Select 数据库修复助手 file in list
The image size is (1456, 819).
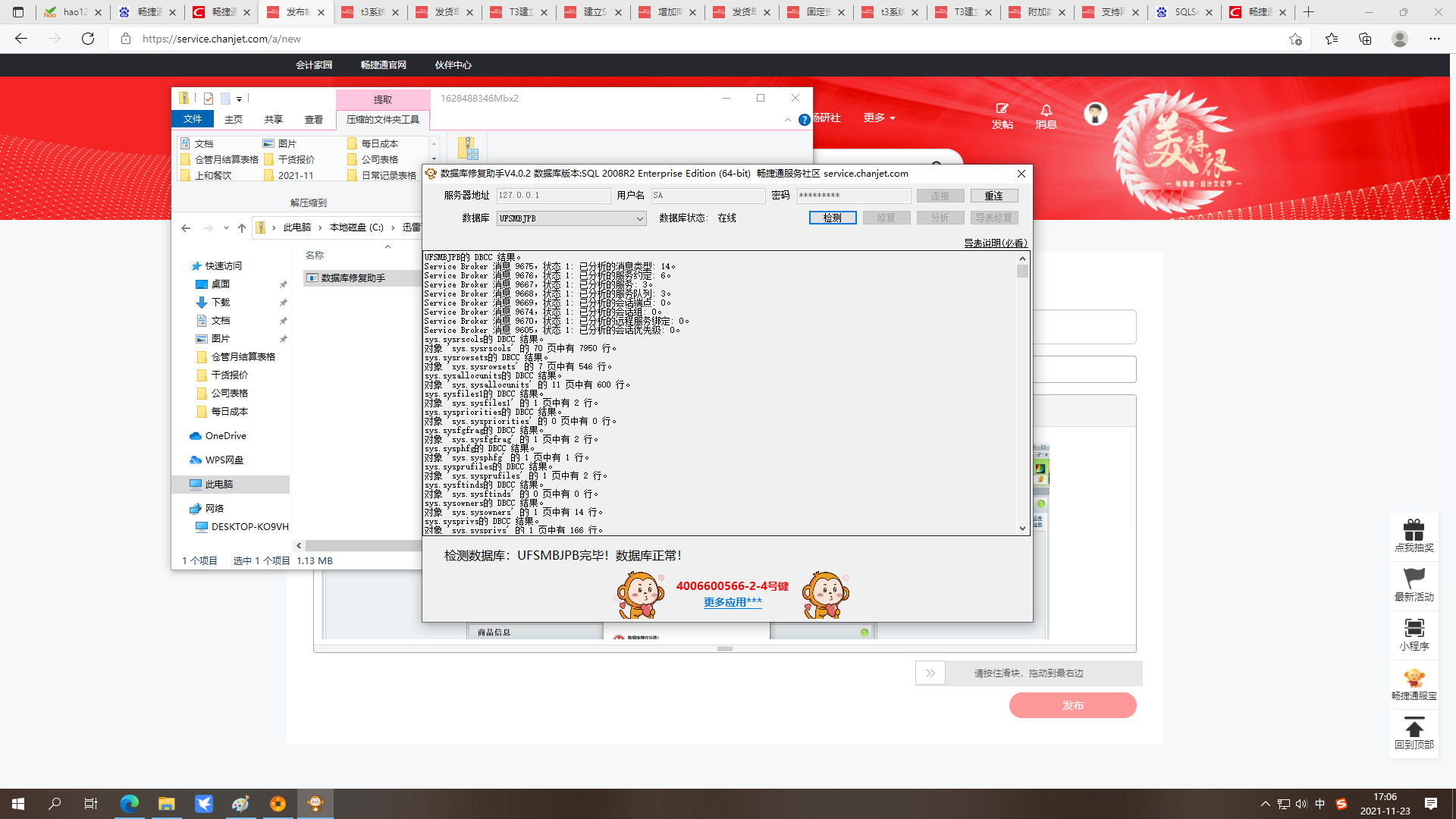pos(353,278)
